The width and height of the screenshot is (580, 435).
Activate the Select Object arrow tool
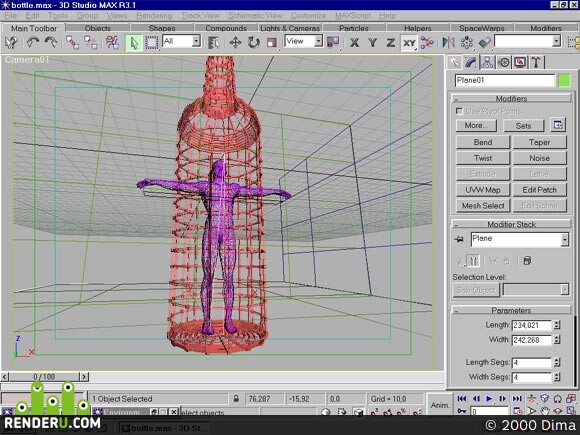click(x=134, y=43)
